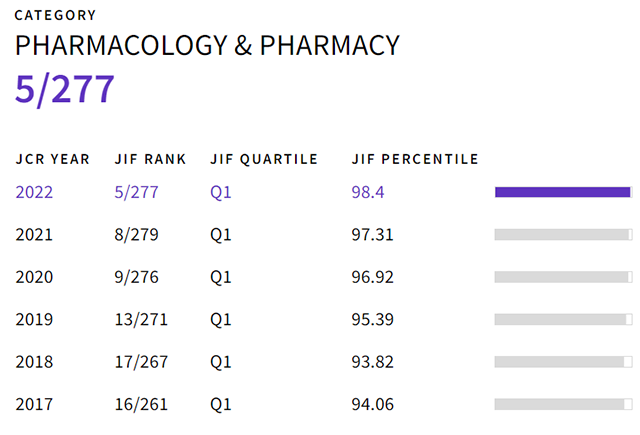640x435 pixels.
Task: Select the 2021 year cell
Action: 35,234
